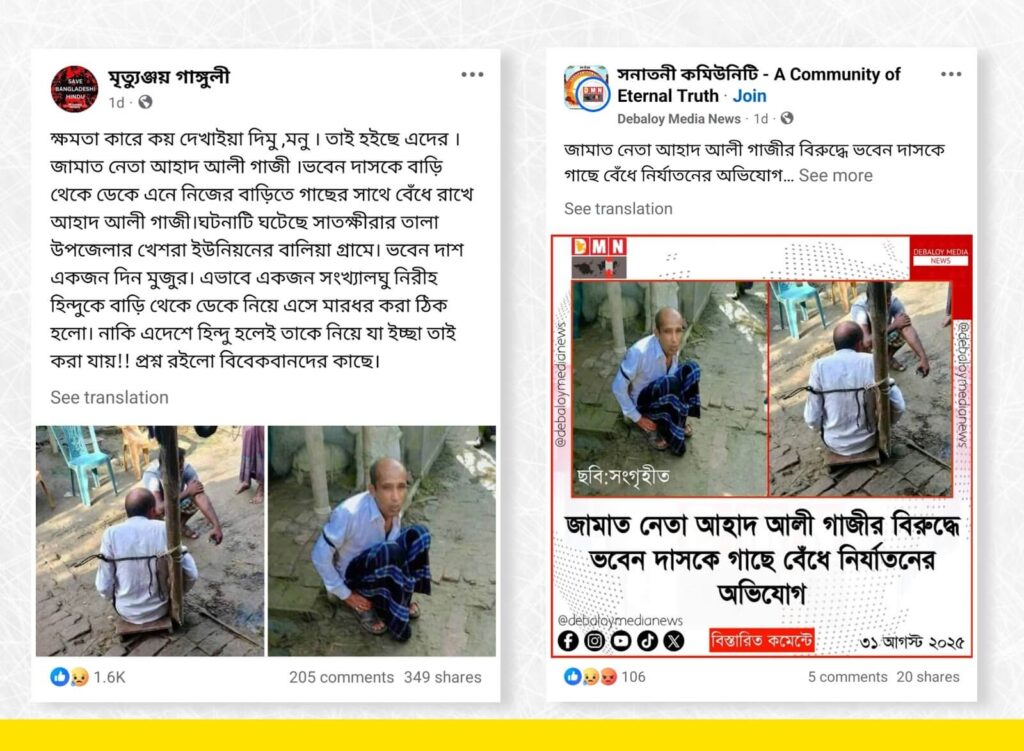The width and height of the screenshot is (1024, 751).
Task: Click the Instagram icon in news graphic
Action: point(594,641)
